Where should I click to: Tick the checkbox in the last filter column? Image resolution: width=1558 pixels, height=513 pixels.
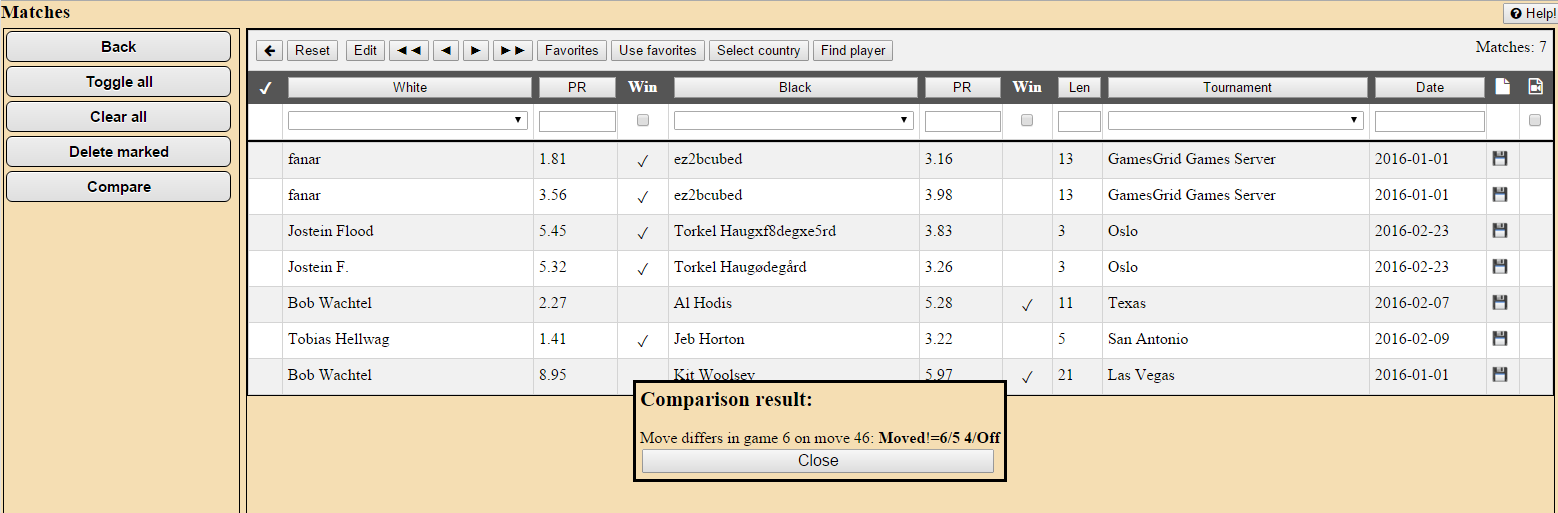coord(1535,121)
